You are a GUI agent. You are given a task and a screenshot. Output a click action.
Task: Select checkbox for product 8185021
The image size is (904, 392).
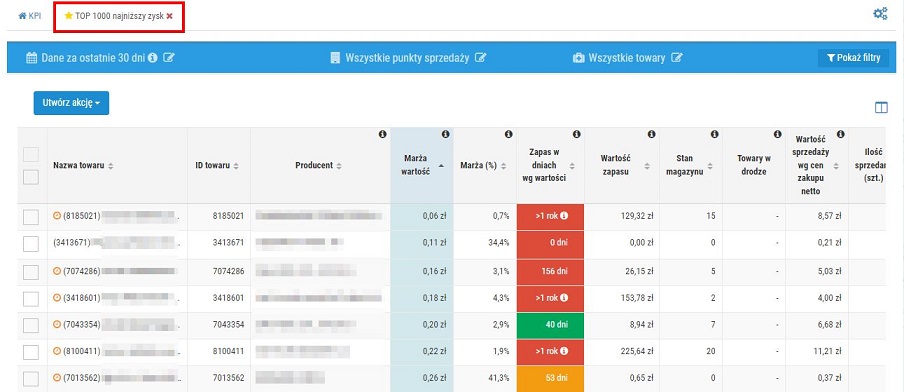31,216
